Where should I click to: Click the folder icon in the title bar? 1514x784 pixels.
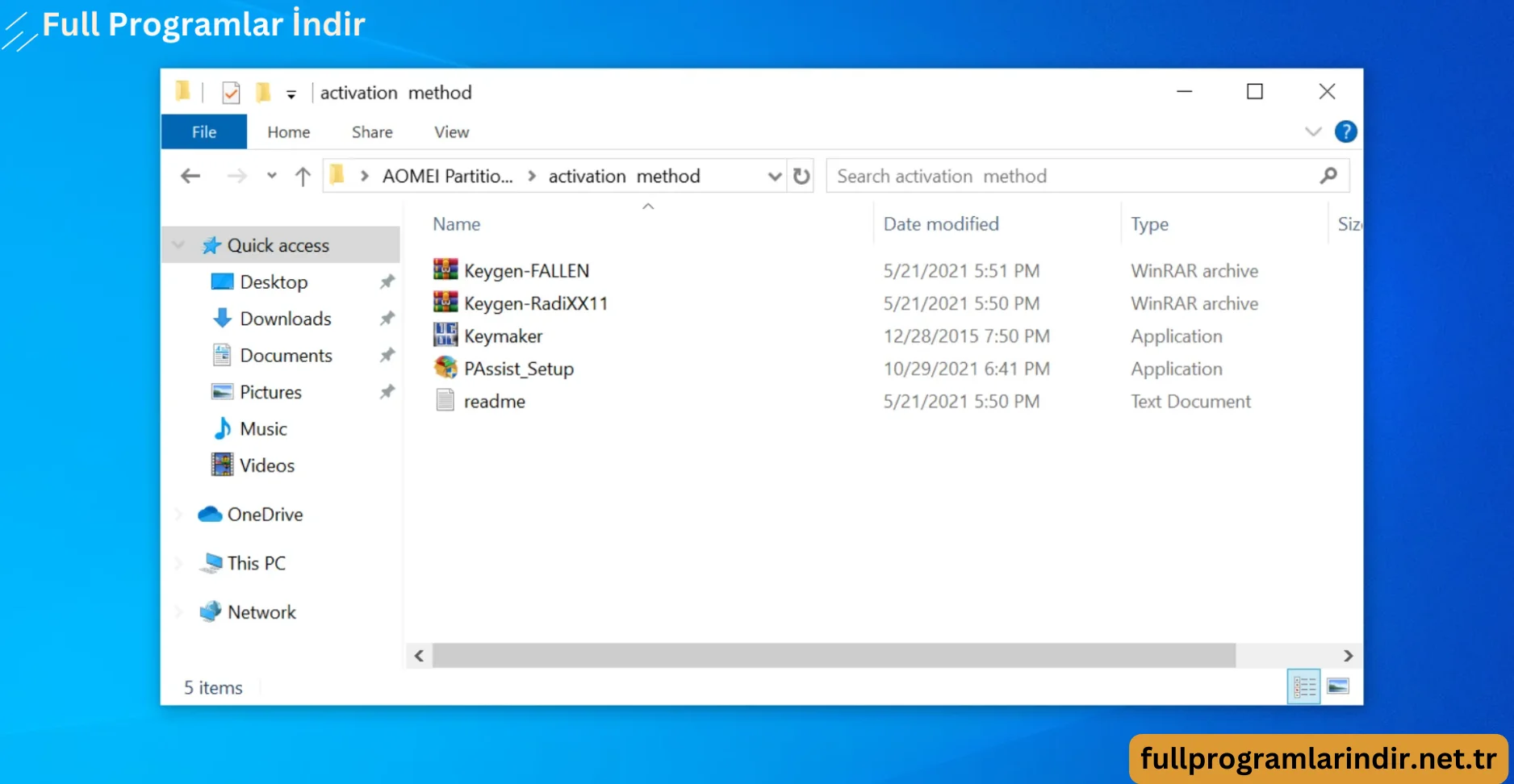(x=183, y=92)
